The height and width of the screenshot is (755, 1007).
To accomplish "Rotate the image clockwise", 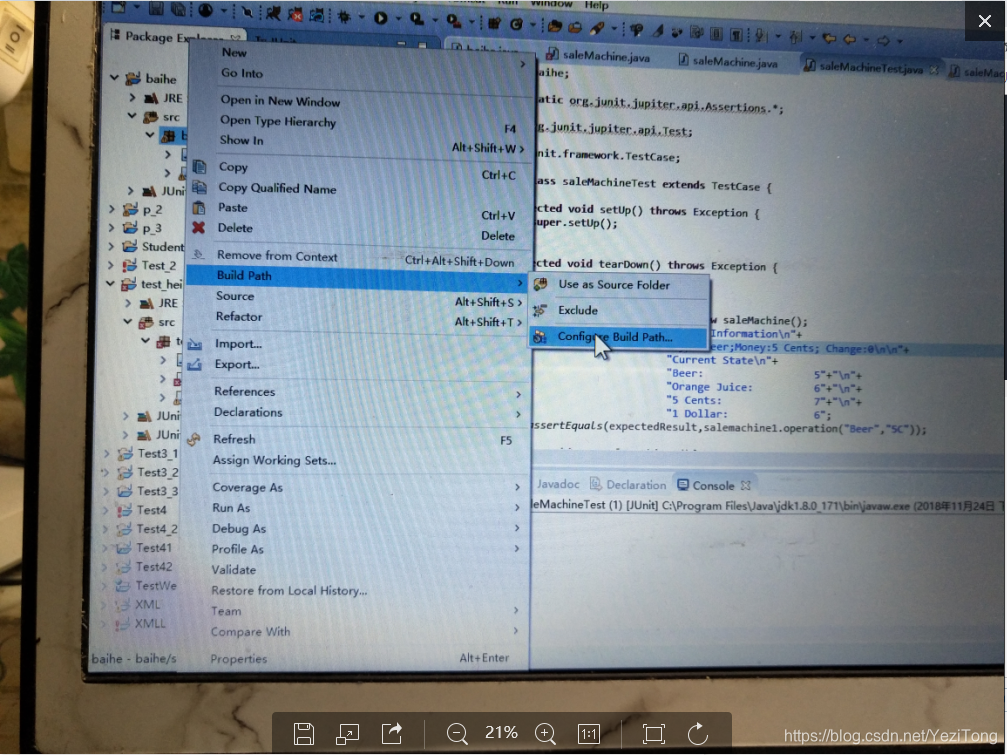I will (697, 733).
